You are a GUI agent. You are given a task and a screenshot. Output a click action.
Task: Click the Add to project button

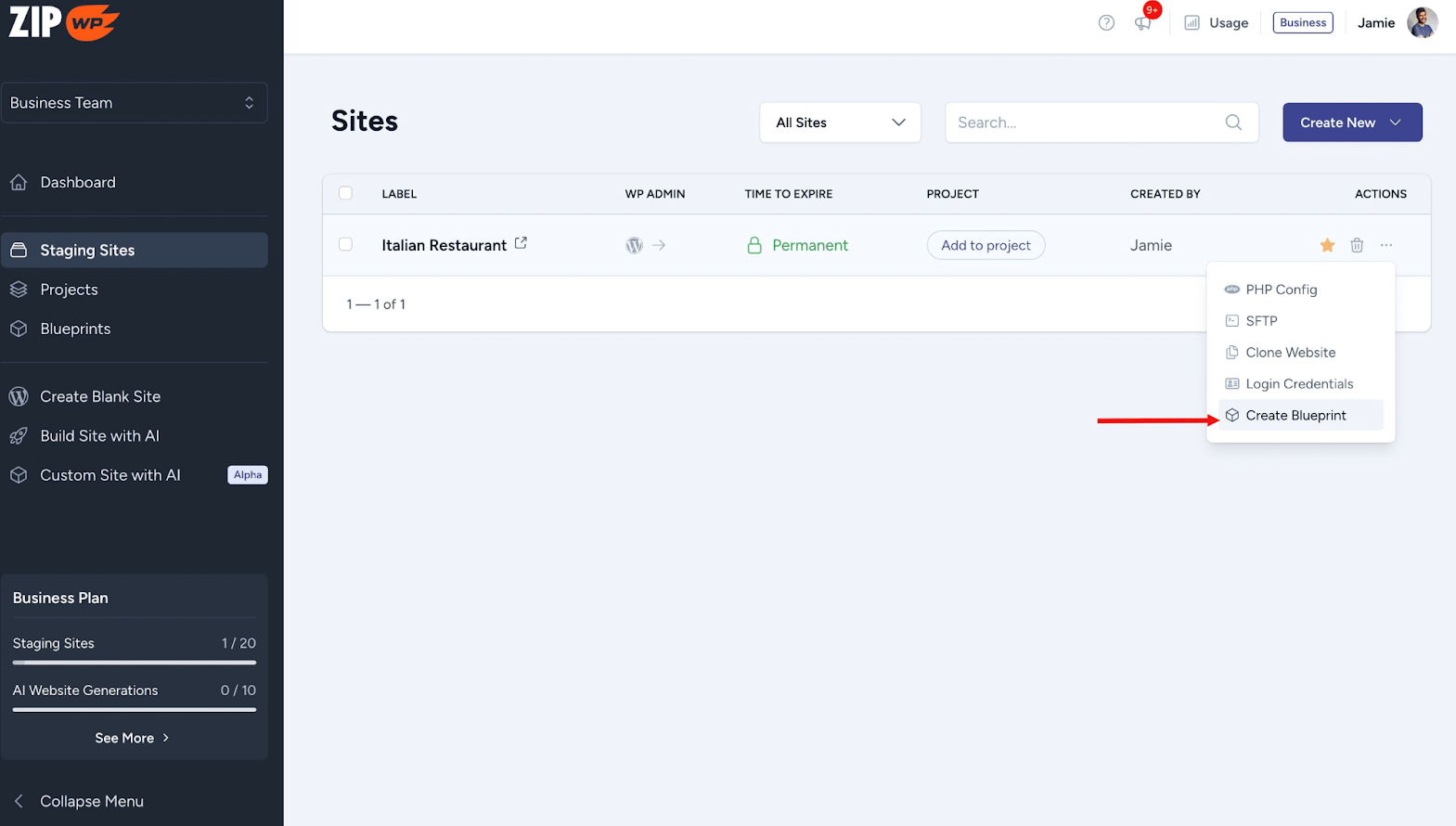(986, 245)
